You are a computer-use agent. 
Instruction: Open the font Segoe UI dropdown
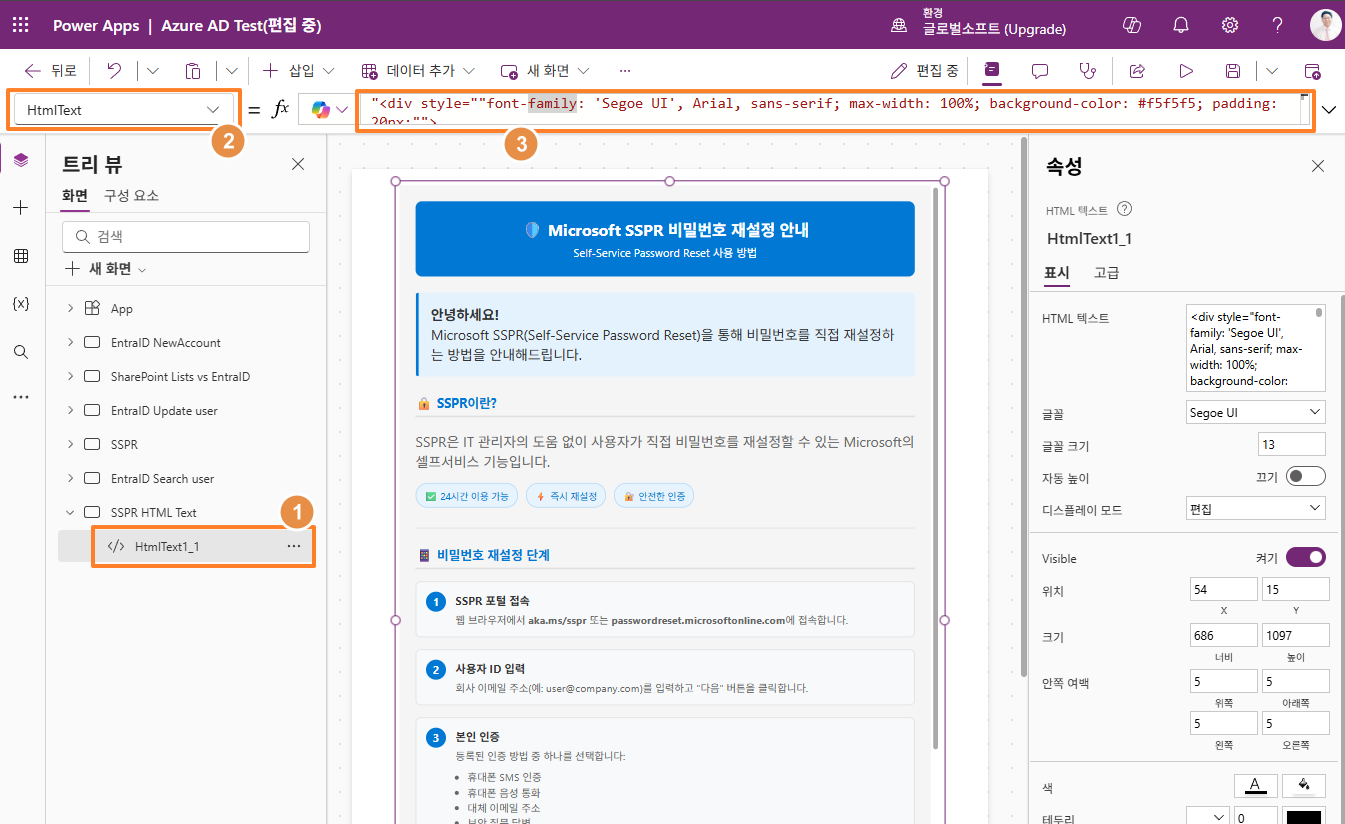(x=1255, y=412)
